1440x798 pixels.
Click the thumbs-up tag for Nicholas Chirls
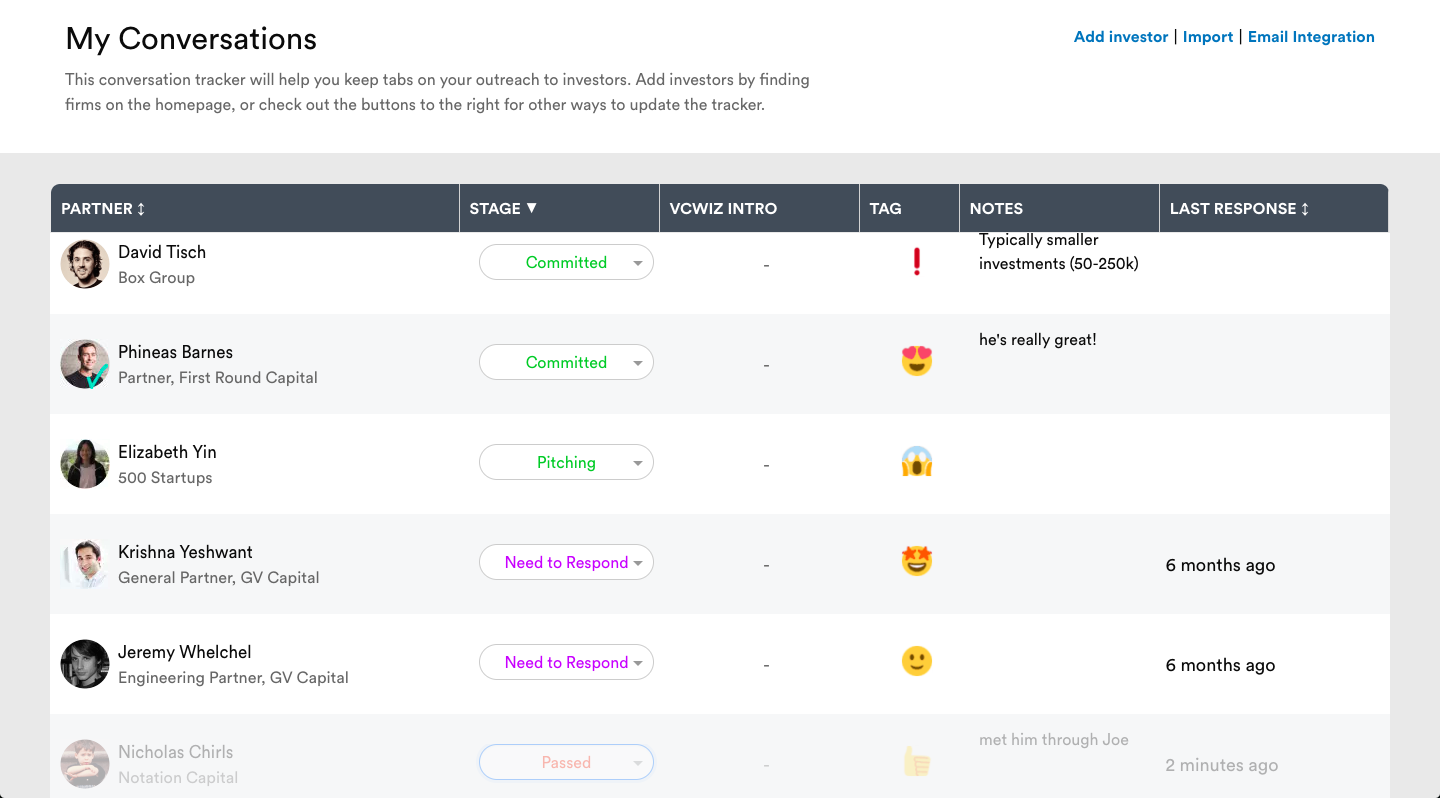pos(917,763)
